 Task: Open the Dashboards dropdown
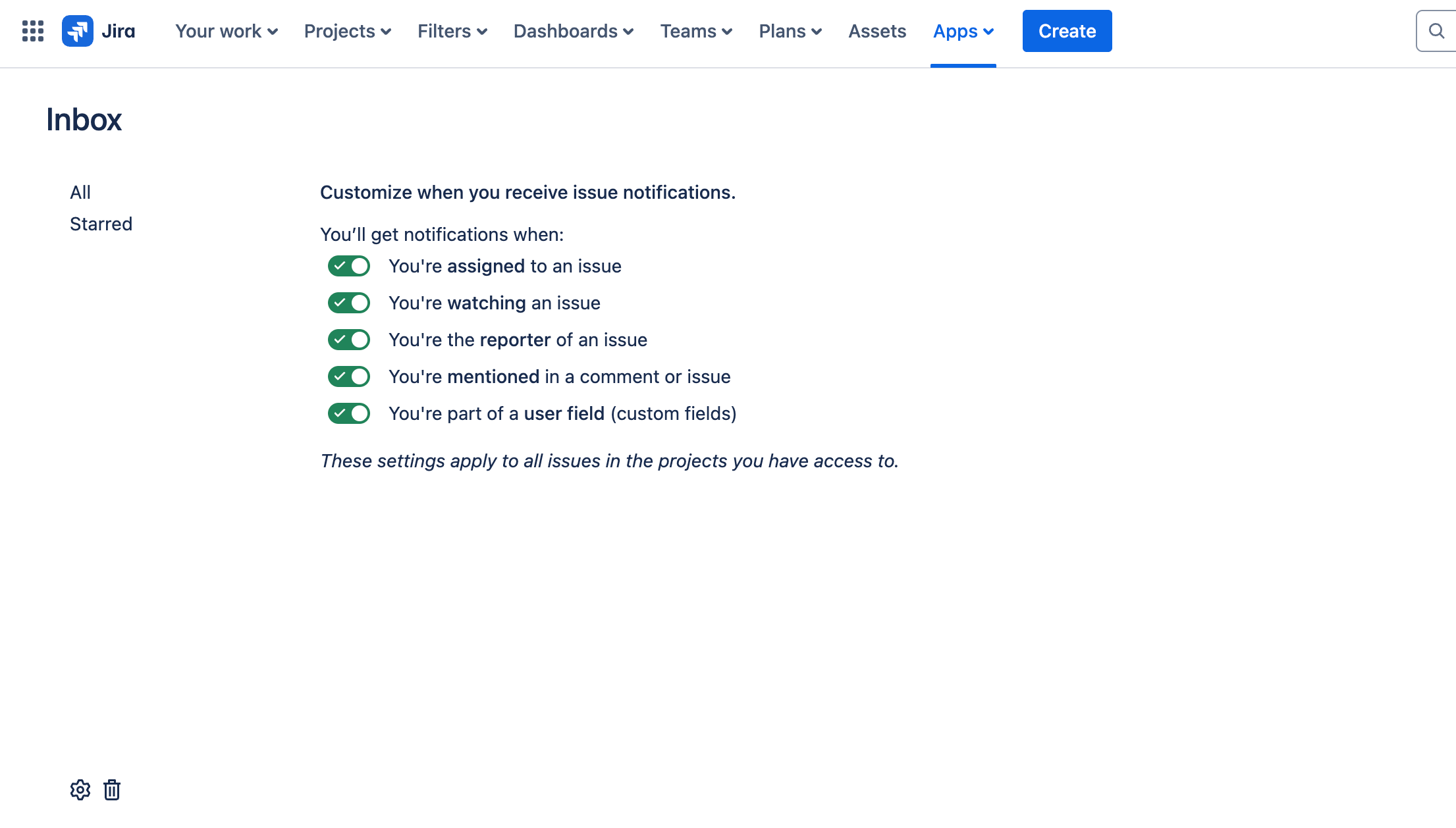[573, 31]
